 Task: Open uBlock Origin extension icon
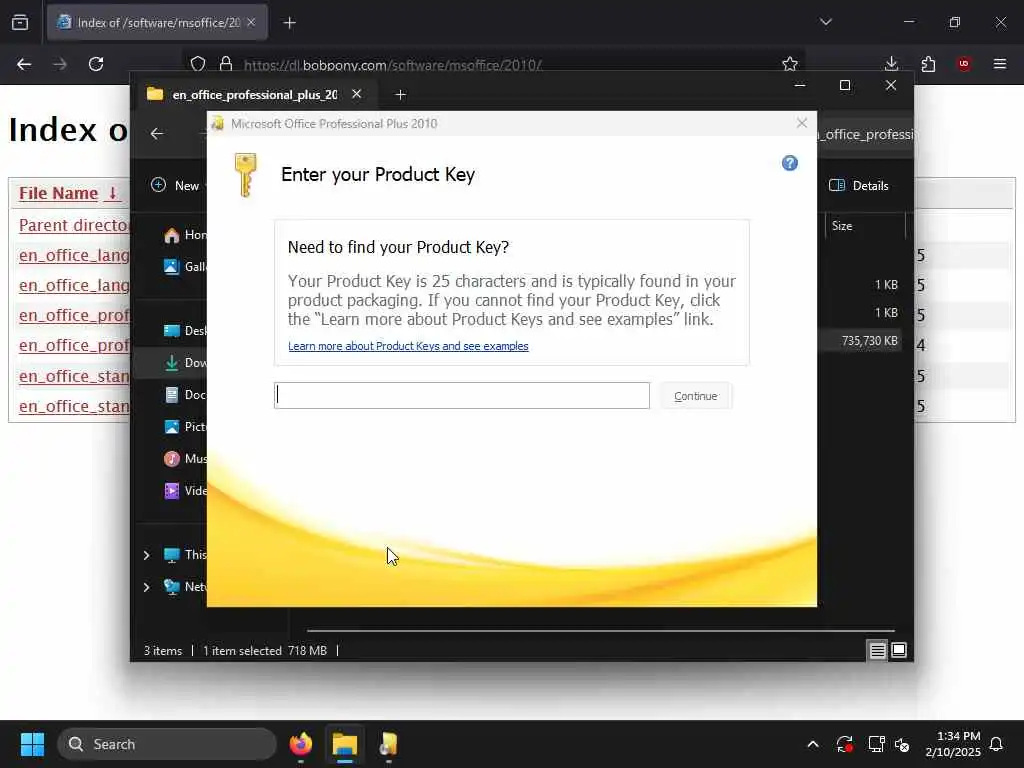[963, 64]
